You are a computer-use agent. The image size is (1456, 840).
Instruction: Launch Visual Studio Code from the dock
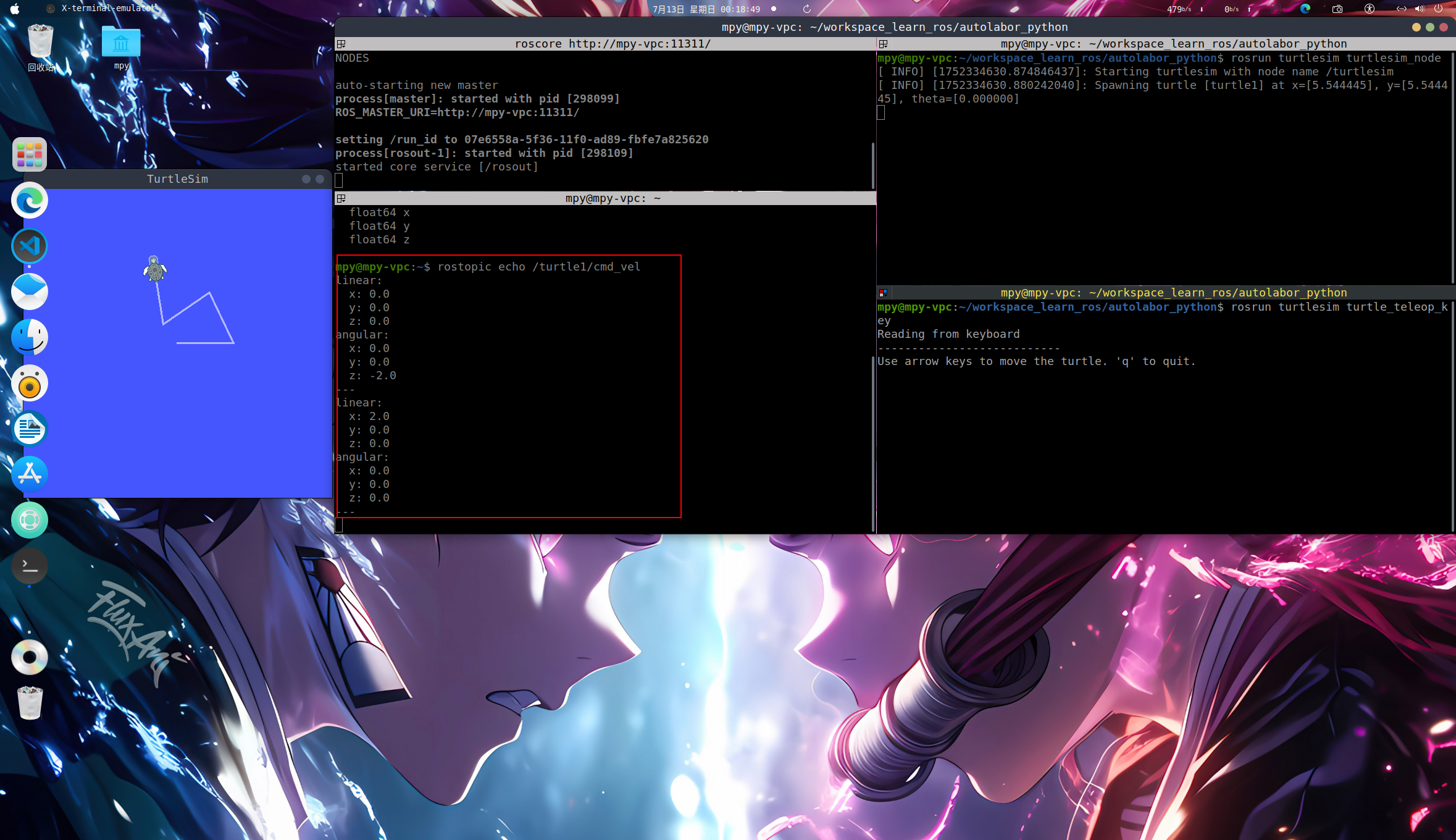tap(29, 246)
